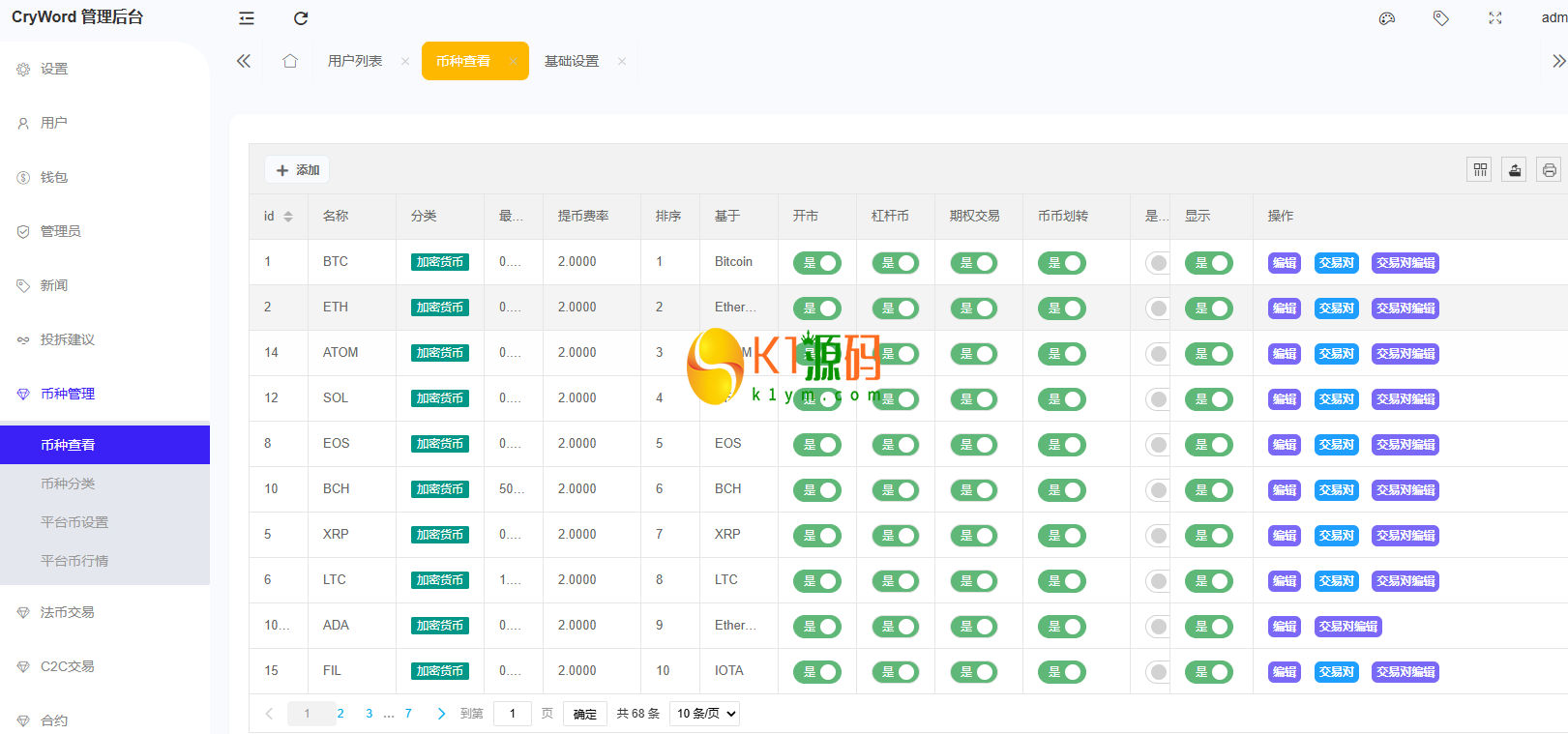Go to home tab icon
1568x734 pixels.
(290, 61)
